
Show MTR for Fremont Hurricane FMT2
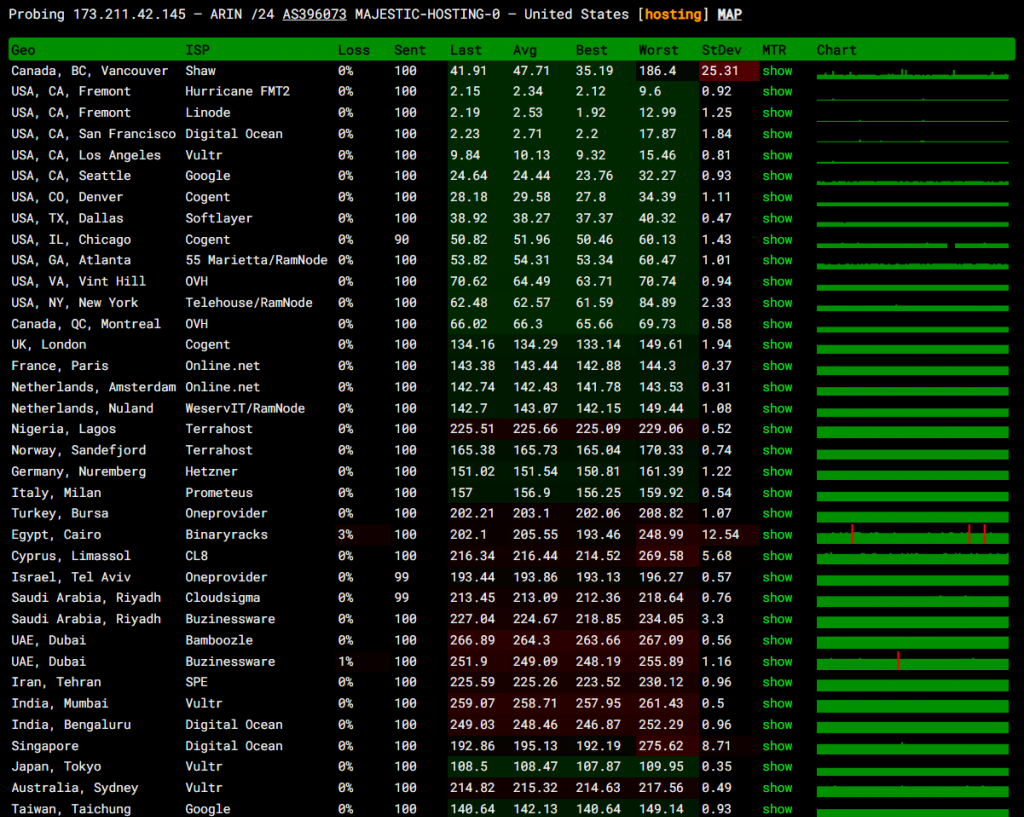coord(777,91)
